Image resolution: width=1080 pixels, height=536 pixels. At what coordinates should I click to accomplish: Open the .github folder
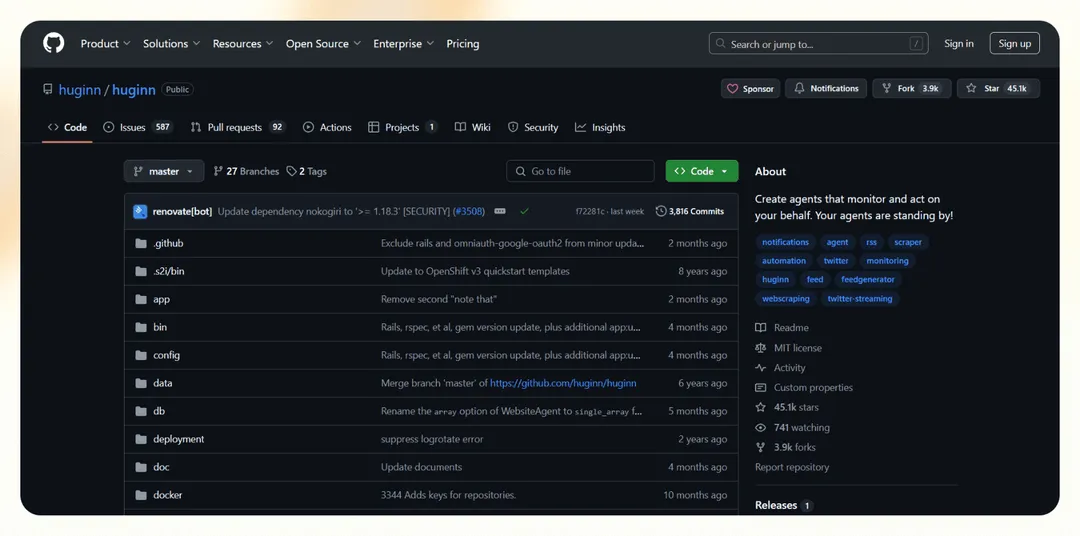(168, 243)
